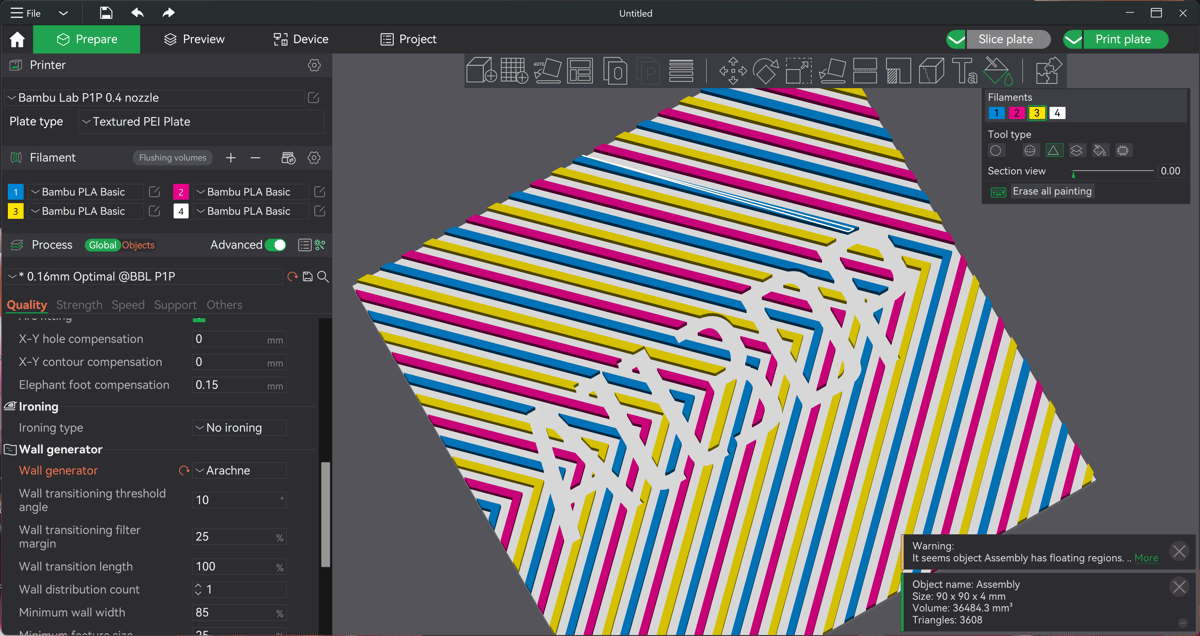Image resolution: width=1200 pixels, height=636 pixels.
Task: Toggle the Color painting bucket tool
Action: [997, 71]
